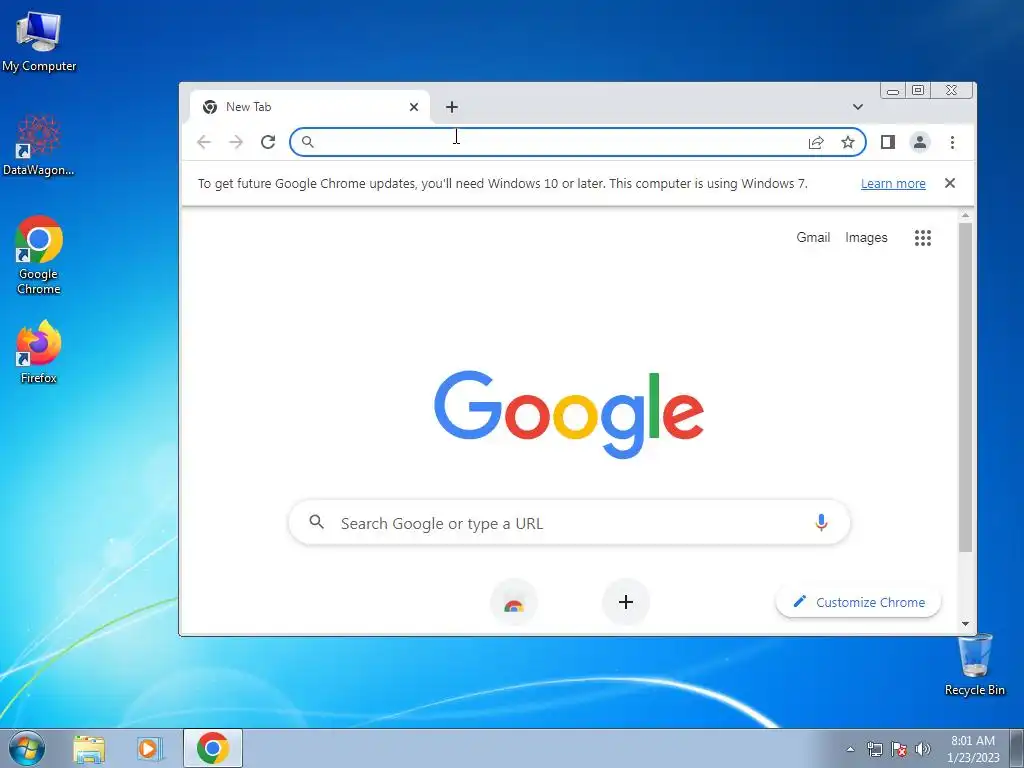Dismiss the Windows 7 update notice
This screenshot has height=768, width=1024.
pyautogui.click(x=950, y=183)
